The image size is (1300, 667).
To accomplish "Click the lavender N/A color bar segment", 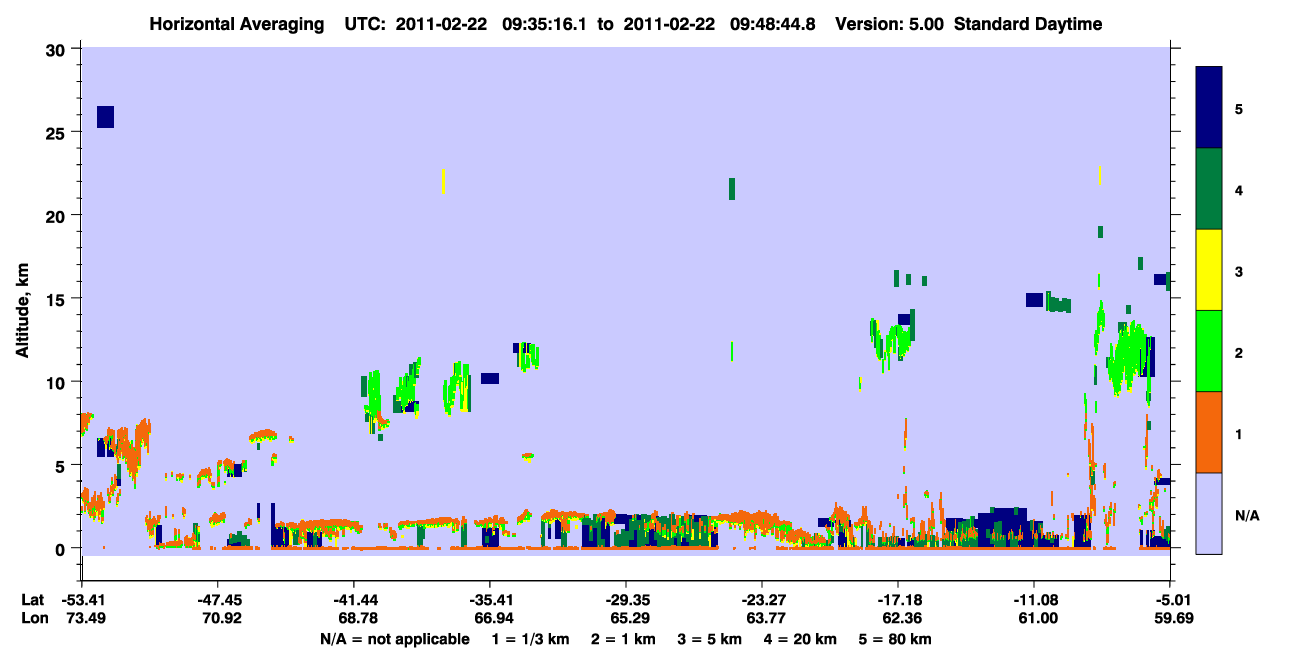I will [1209, 512].
